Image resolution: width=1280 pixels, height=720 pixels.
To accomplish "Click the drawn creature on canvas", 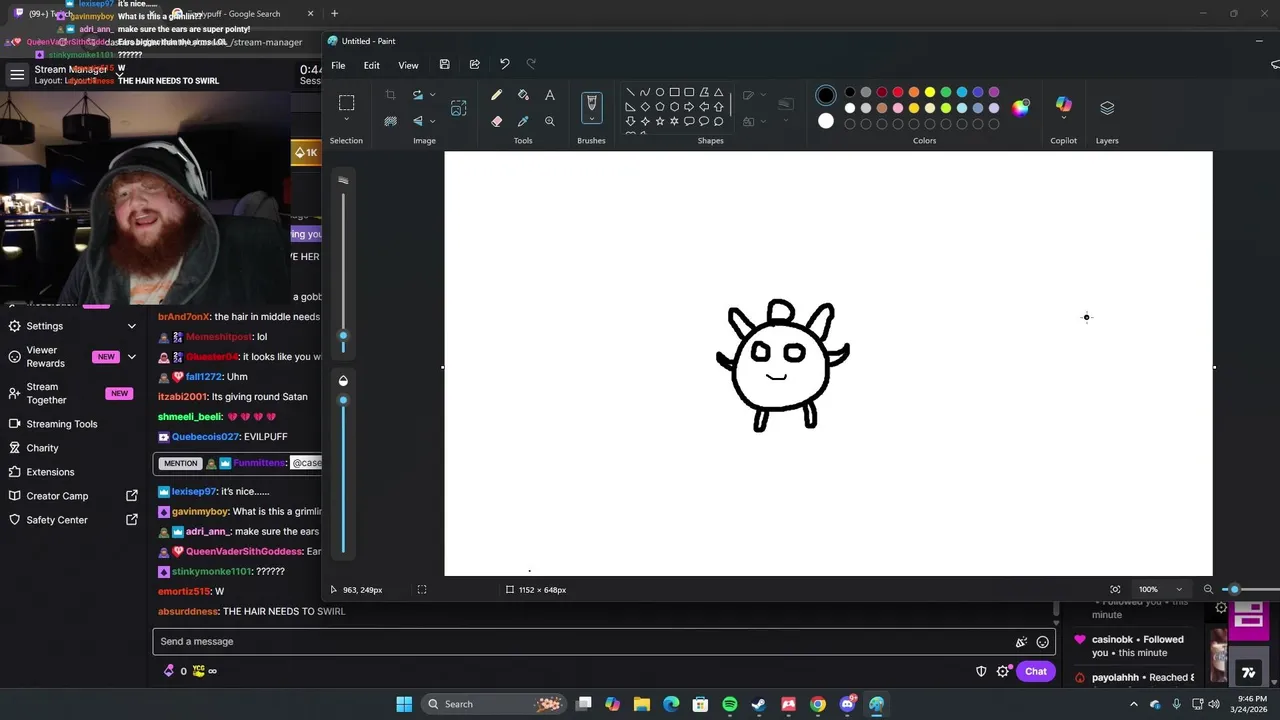I will [781, 365].
